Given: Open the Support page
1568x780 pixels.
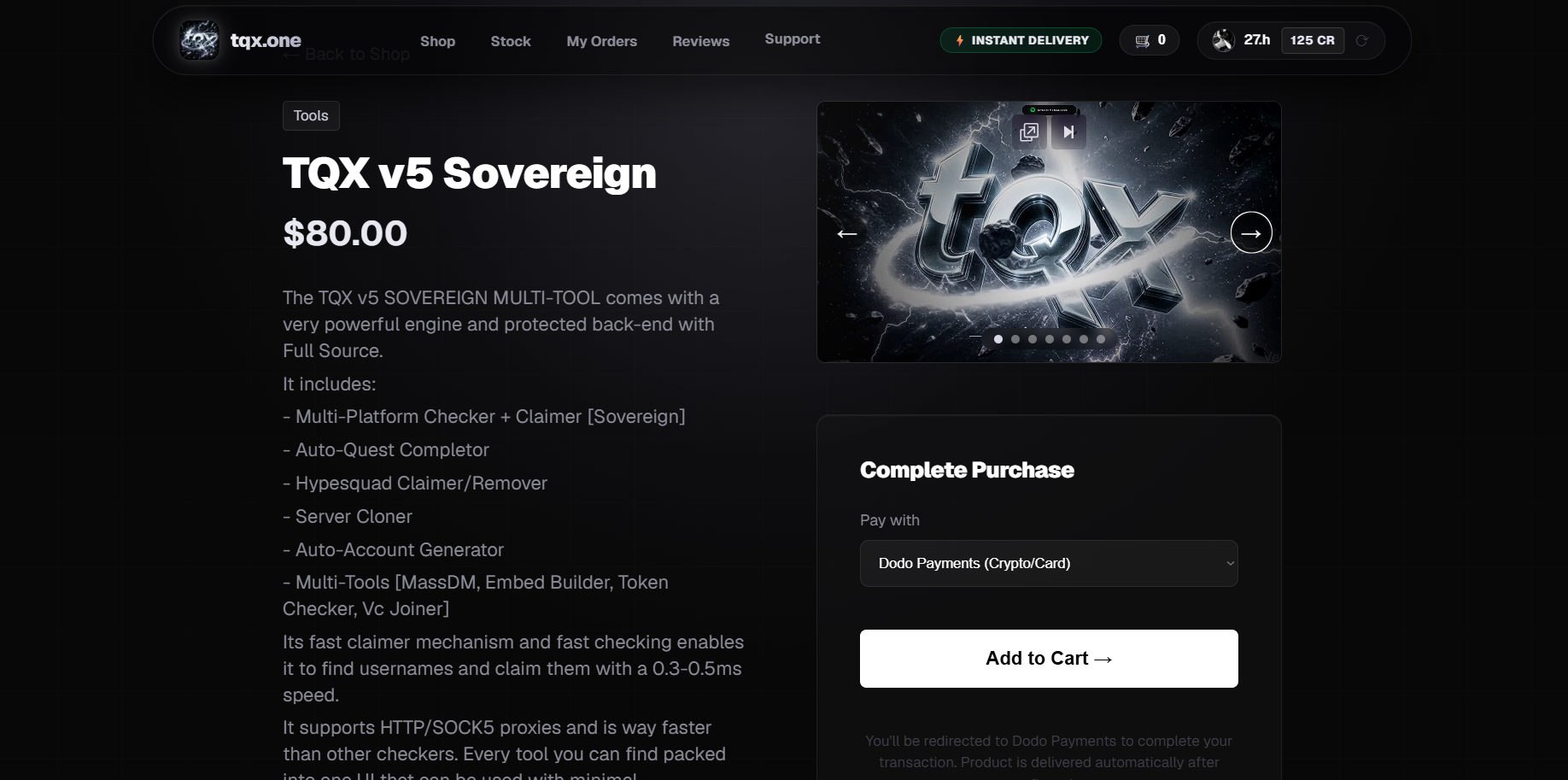Looking at the screenshot, I should click(793, 38).
